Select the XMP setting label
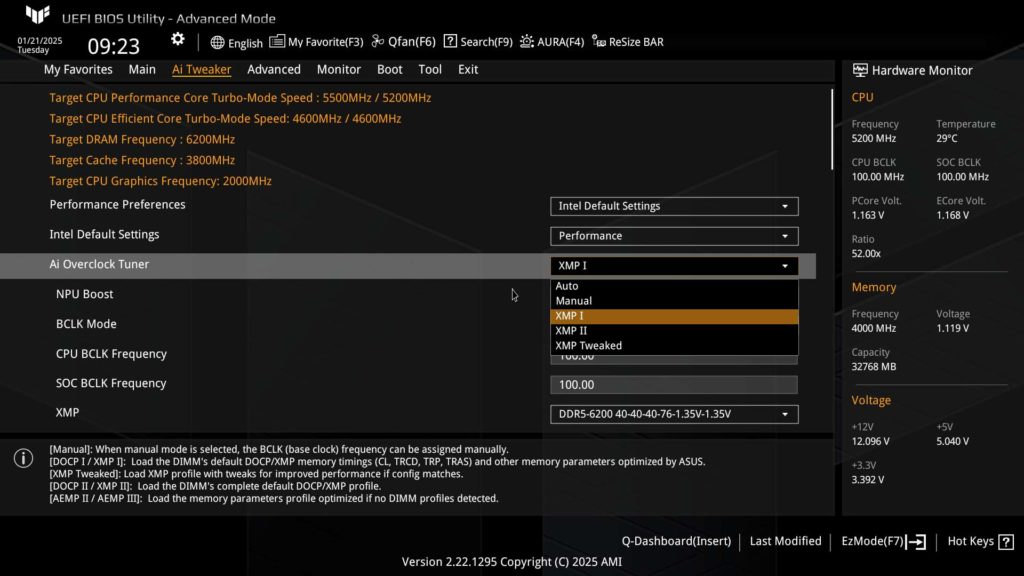Image resolution: width=1024 pixels, height=576 pixels. coord(67,413)
